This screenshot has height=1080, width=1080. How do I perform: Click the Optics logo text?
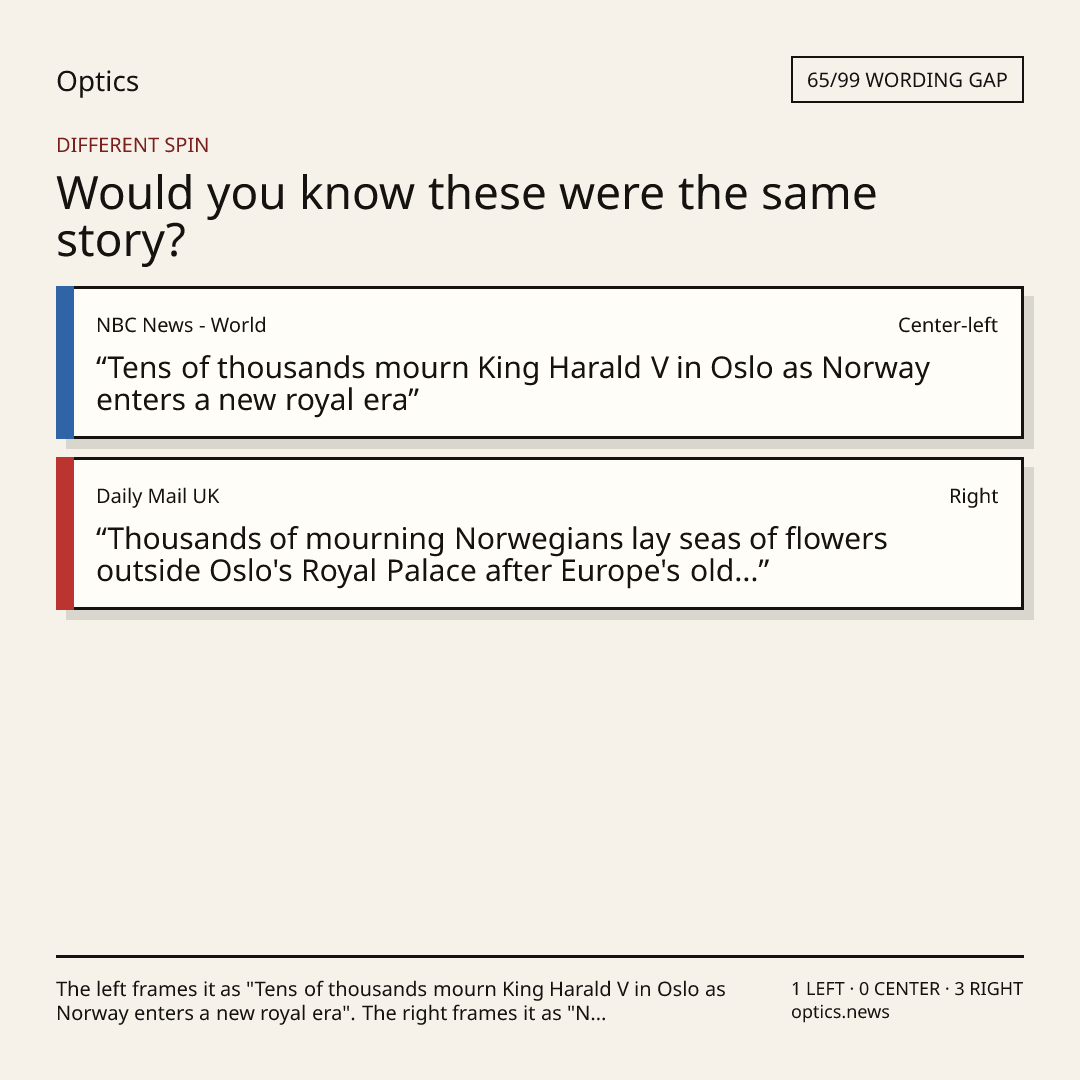click(98, 82)
